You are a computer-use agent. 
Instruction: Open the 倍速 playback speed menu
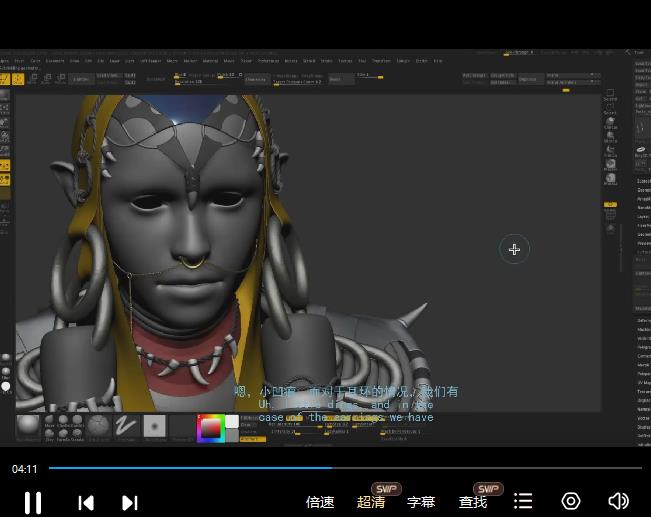pyautogui.click(x=320, y=502)
